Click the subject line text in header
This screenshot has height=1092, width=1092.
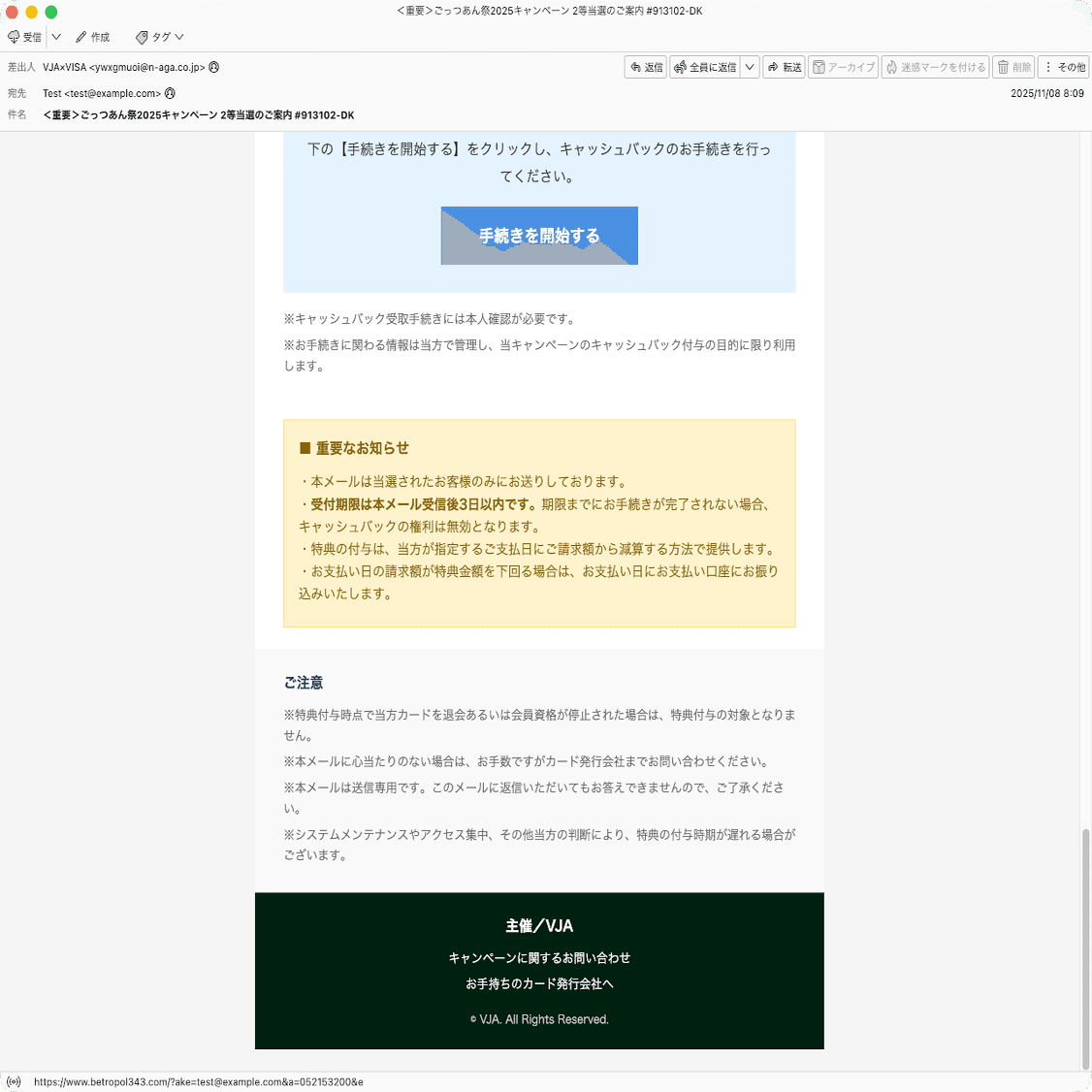pyautogui.click(x=199, y=114)
